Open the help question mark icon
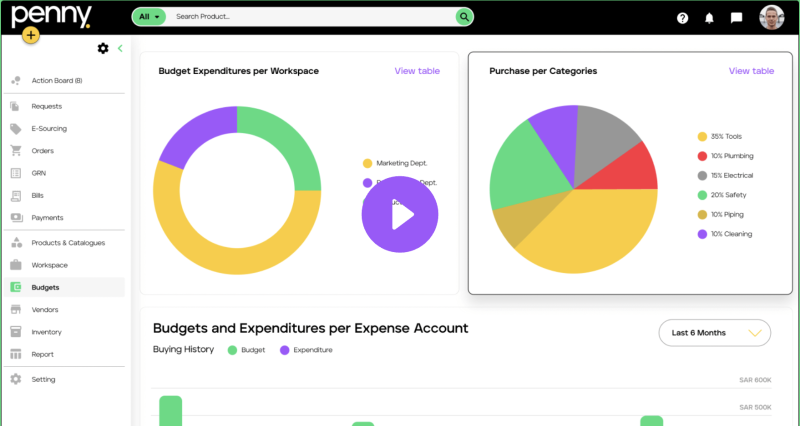 tap(682, 18)
